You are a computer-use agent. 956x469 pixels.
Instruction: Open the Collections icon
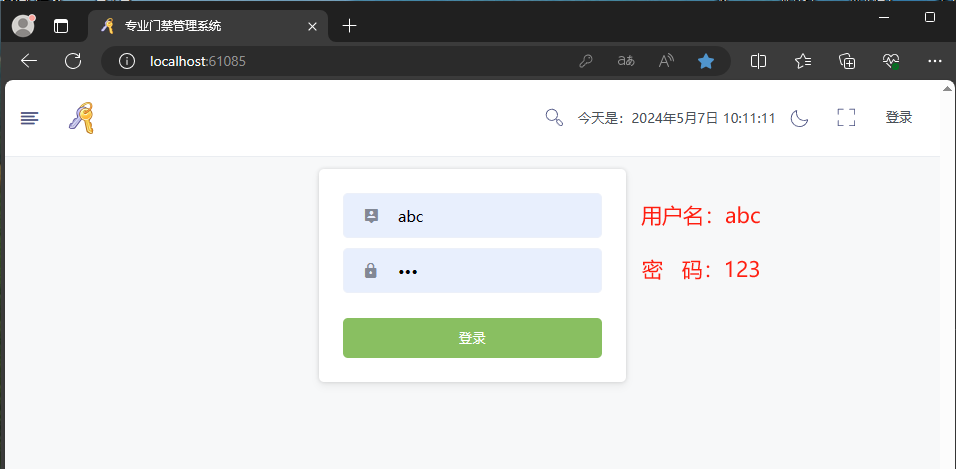pos(847,61)
